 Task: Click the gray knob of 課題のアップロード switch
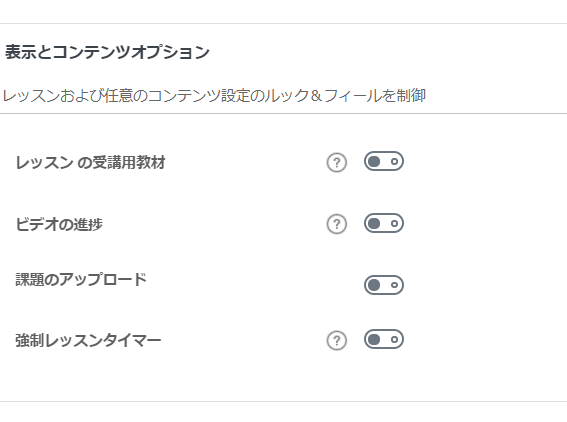(x=374, y=285)
